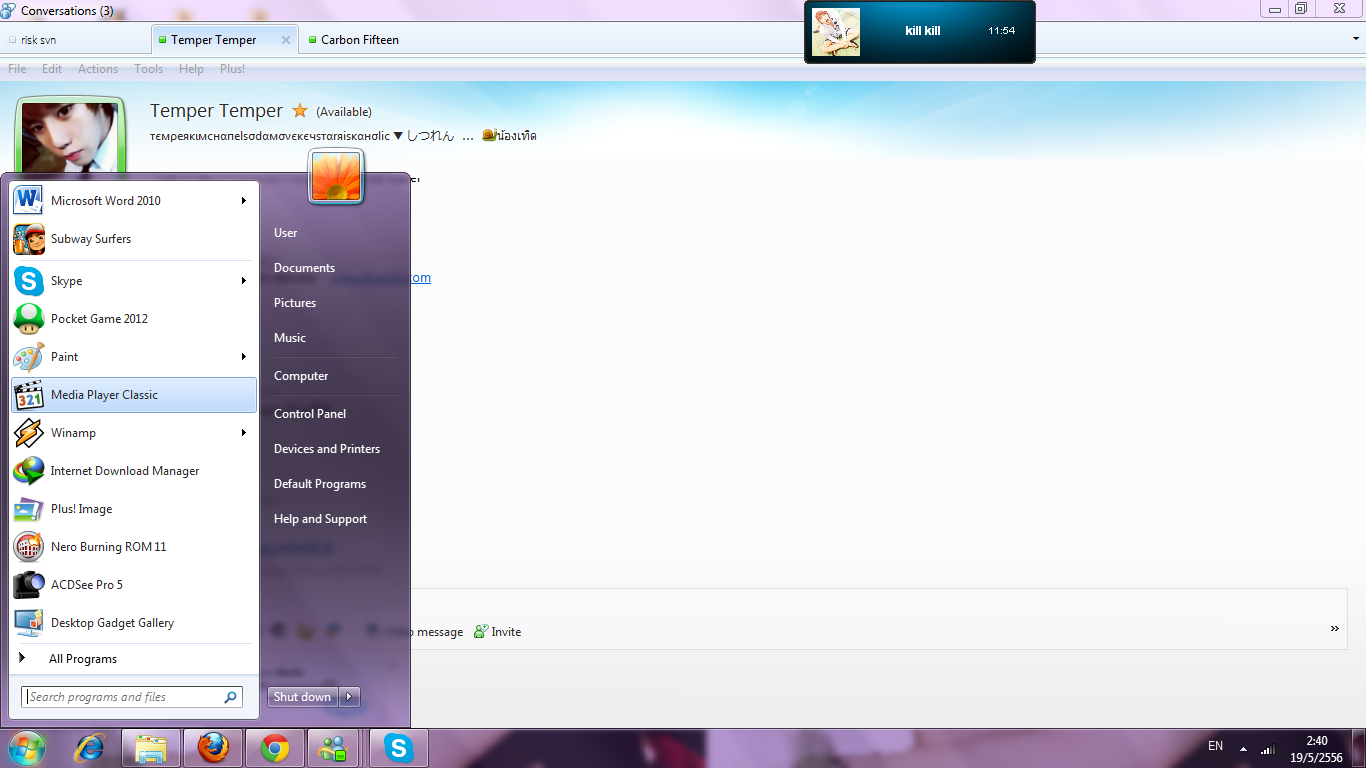Open Pictures from the Start menu
Image resolution: width=1366 pixels, height=768 pixels.
(295, 303)
